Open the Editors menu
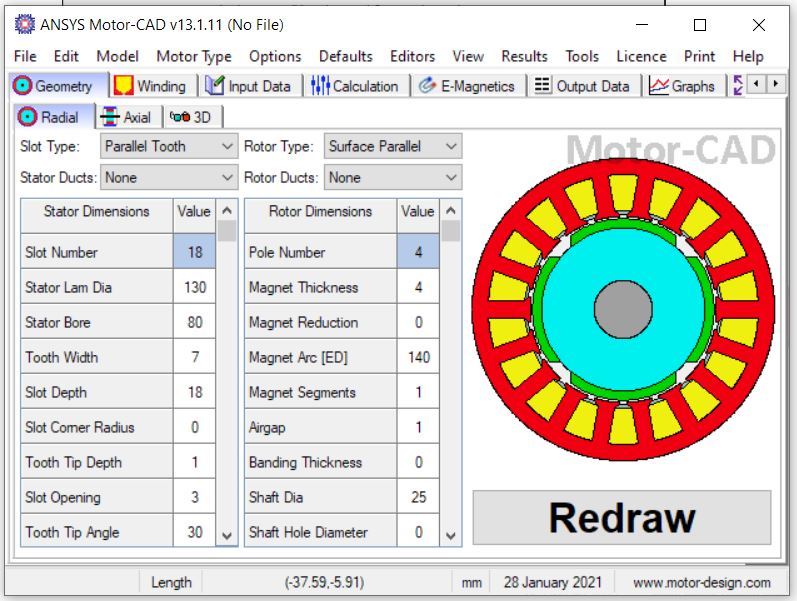Screen dimensions: 797x601 (x=412, y=56)
